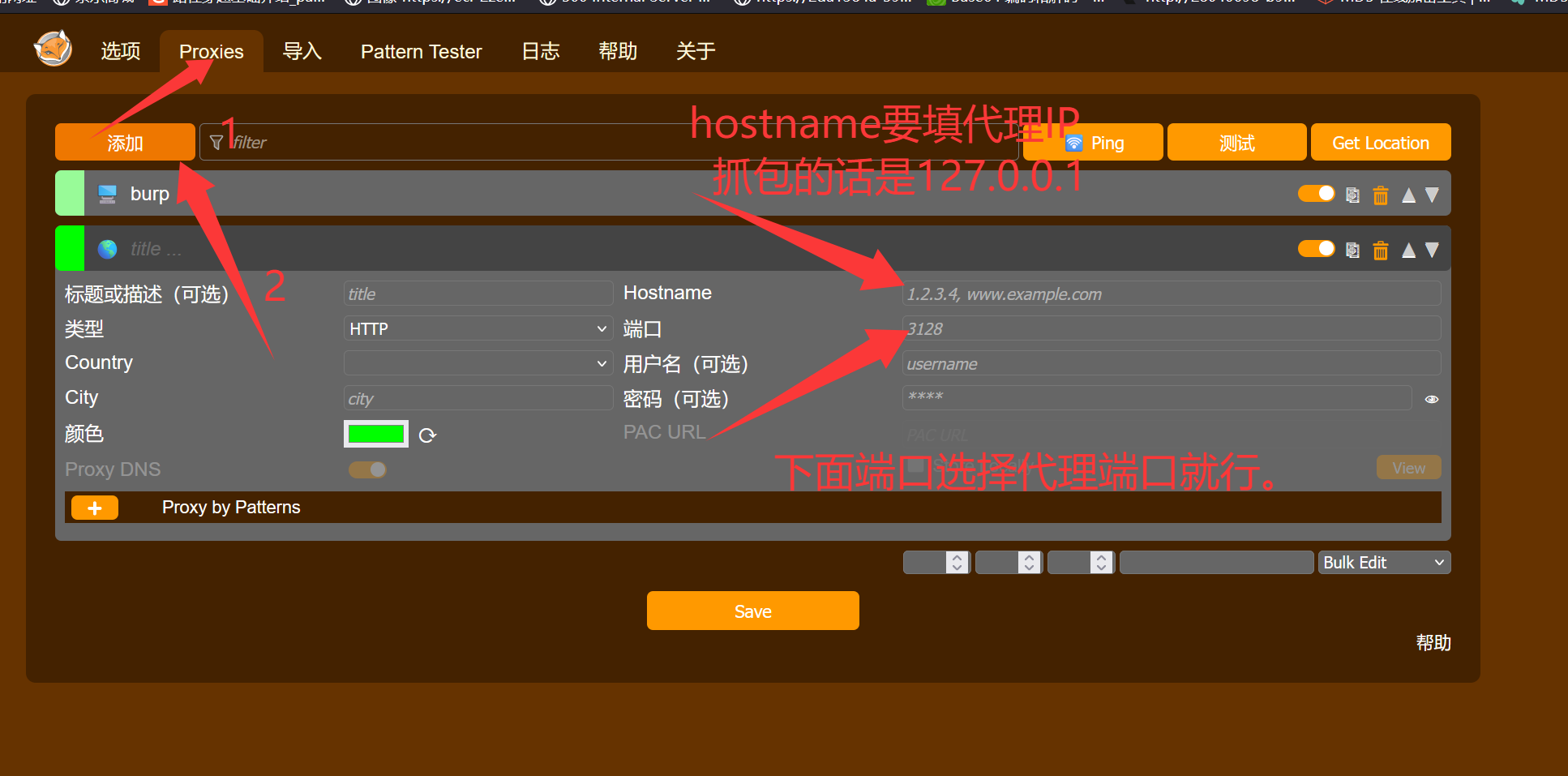The image size is (1568, 776).
Task: Click the globe icon of untitled proxy
Action: coord(107,249)
